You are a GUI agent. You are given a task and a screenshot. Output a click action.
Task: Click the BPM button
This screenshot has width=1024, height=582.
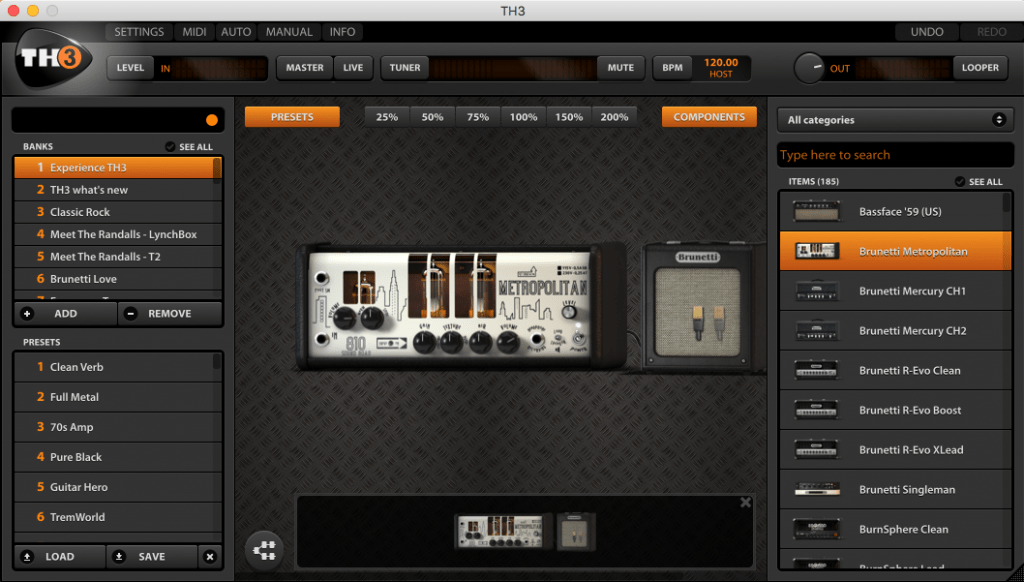[x=672, y=67]
